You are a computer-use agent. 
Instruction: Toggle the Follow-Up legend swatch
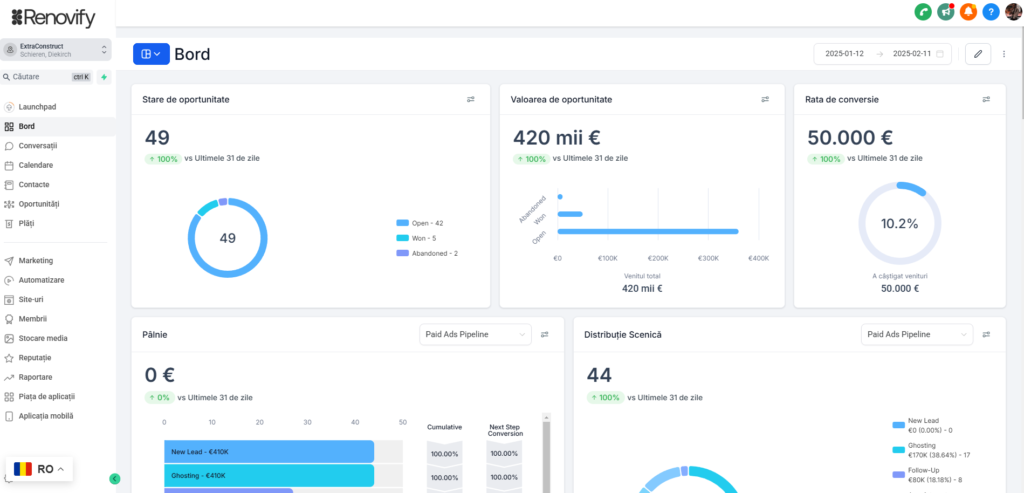pos(899,474)
